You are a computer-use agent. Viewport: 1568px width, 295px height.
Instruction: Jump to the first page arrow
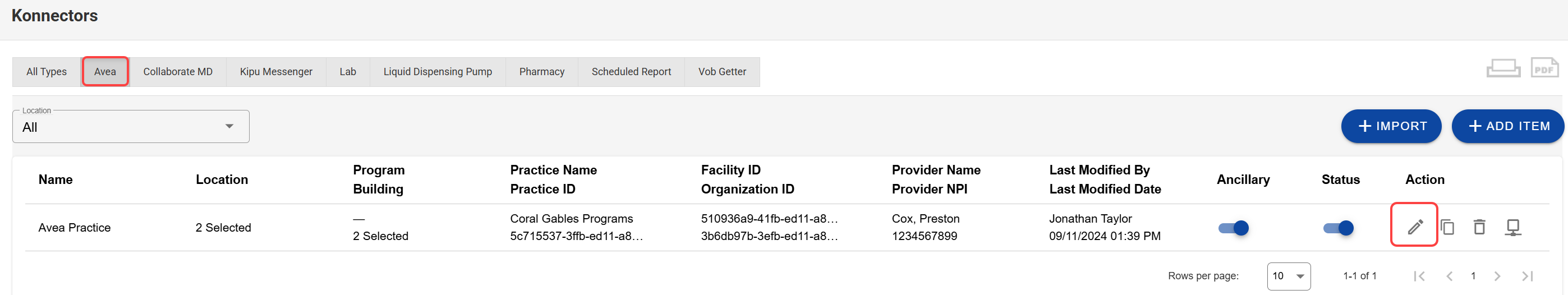pos(1419,276)
